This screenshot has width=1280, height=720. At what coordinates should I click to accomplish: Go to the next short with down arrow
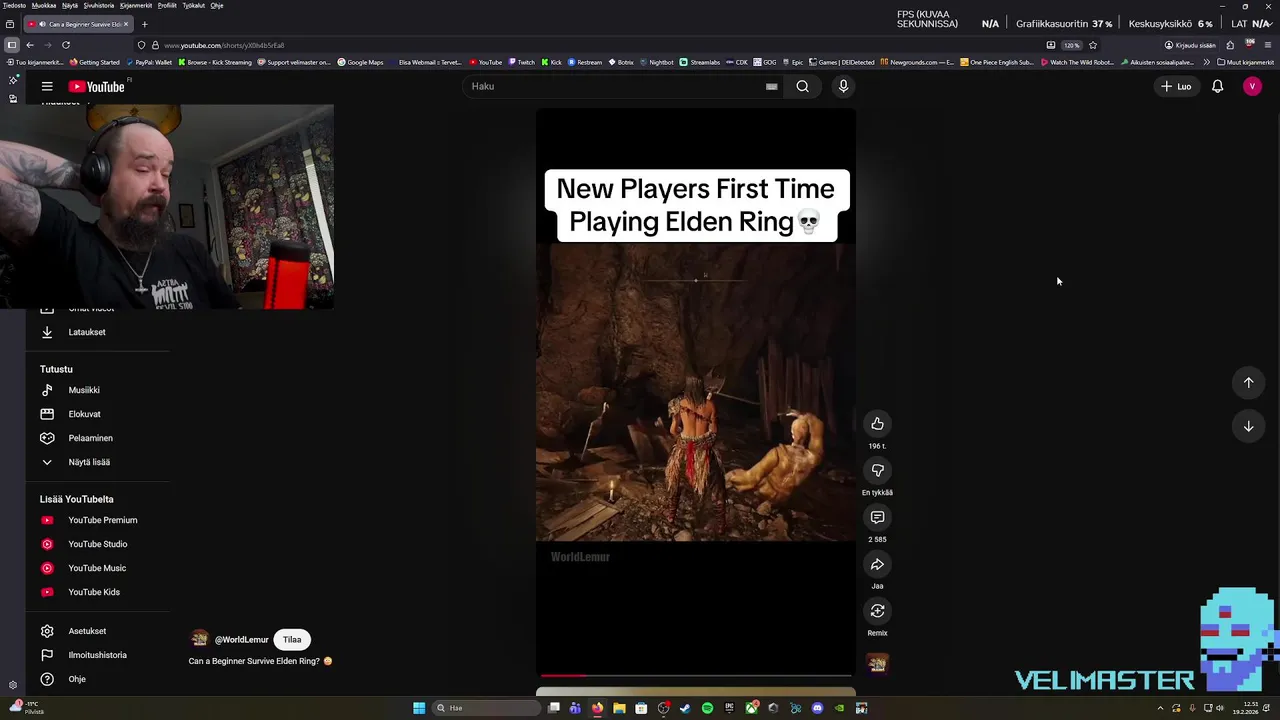[x=1248, y=426]
